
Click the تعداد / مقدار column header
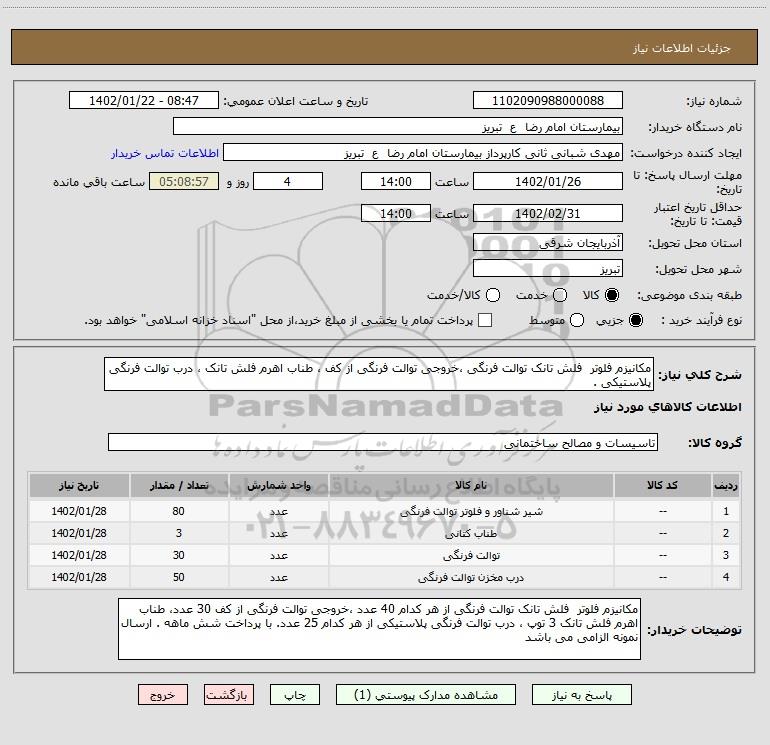179,486
